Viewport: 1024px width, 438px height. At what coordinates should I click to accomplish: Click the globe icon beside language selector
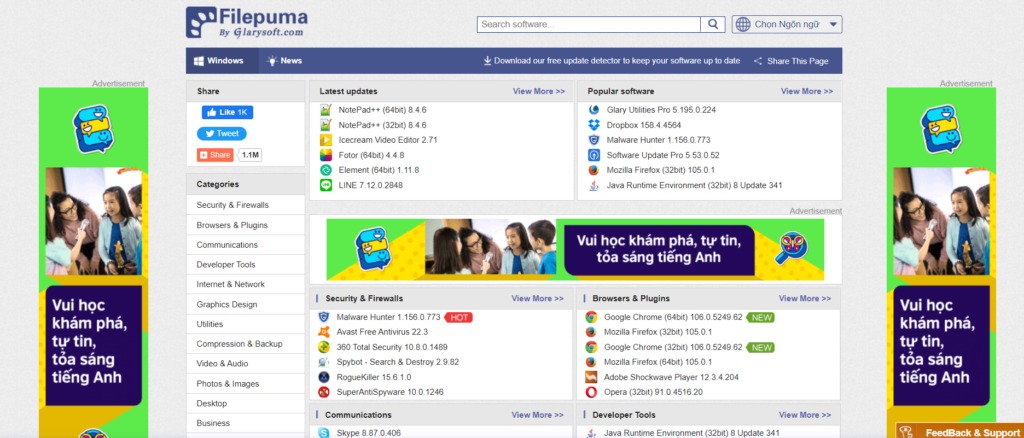(x=743, y=24)
